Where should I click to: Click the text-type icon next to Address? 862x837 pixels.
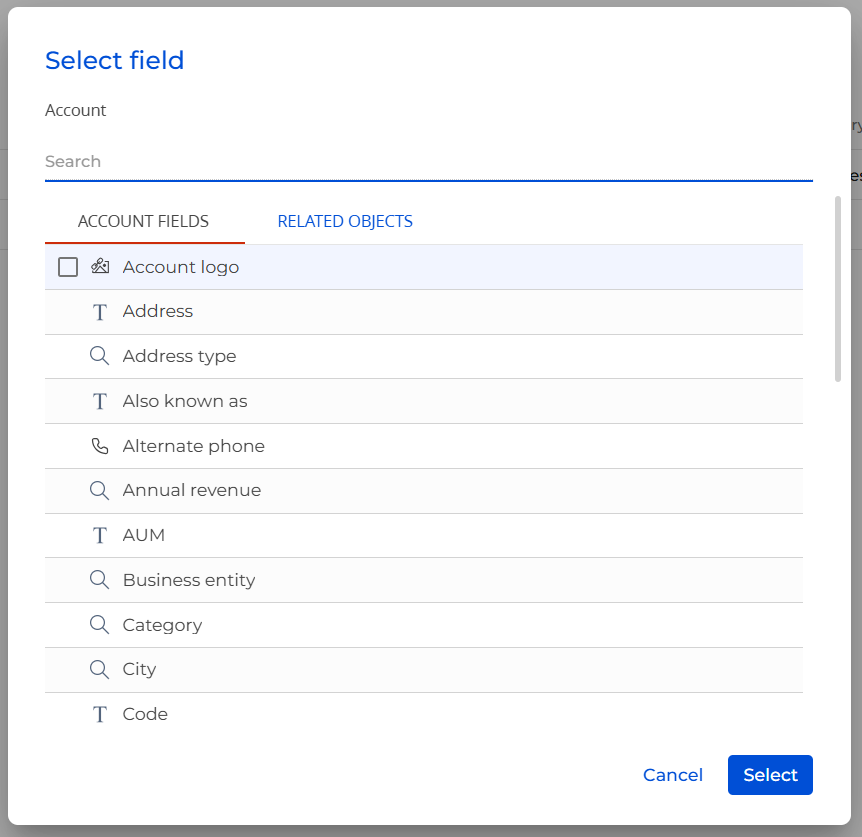point(100,312)
